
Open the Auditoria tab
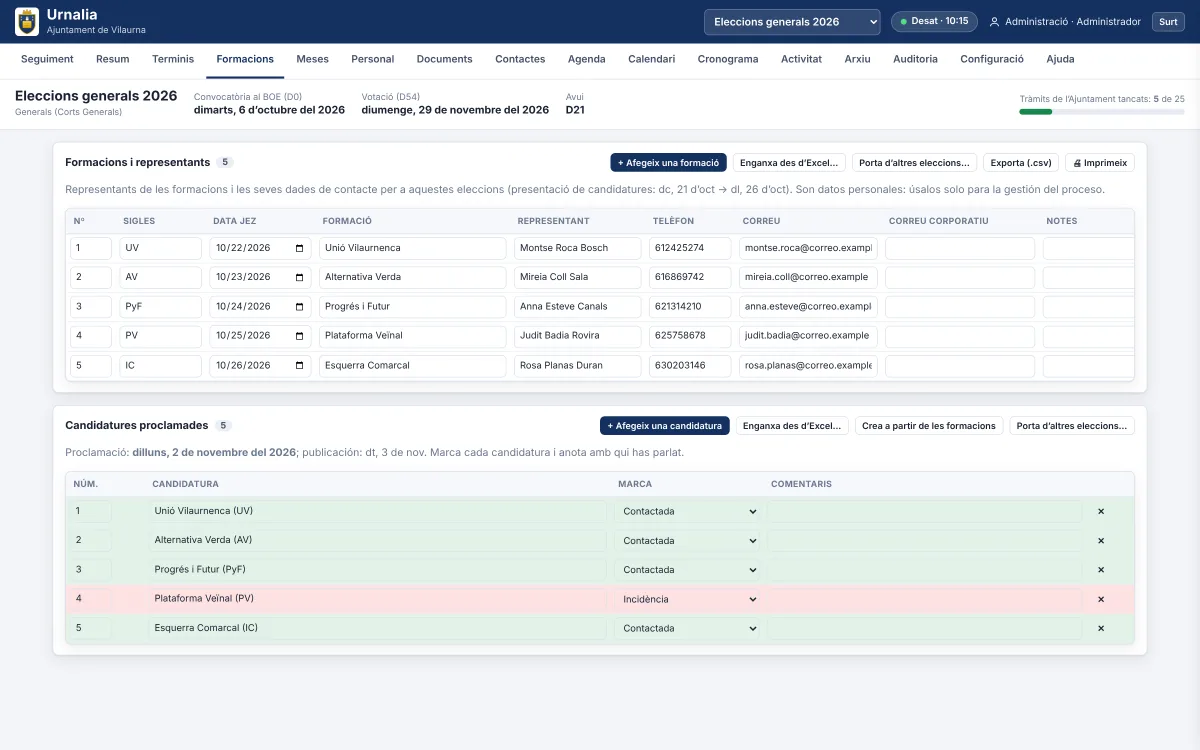point(915,59)
